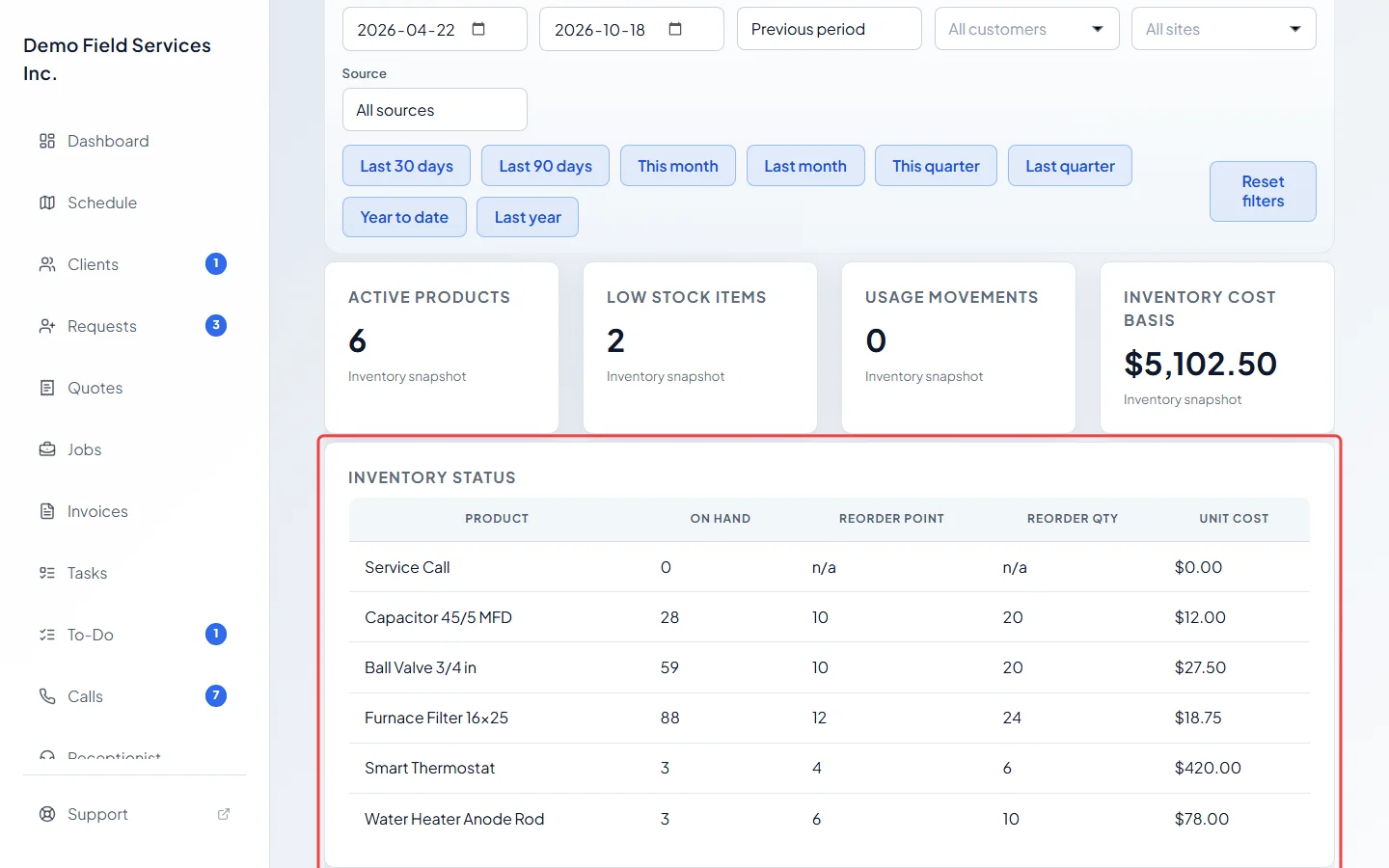Viewport: 1389px width, 868px height.
Task: Apply the Year to date preset
Action: coord(404,217)
